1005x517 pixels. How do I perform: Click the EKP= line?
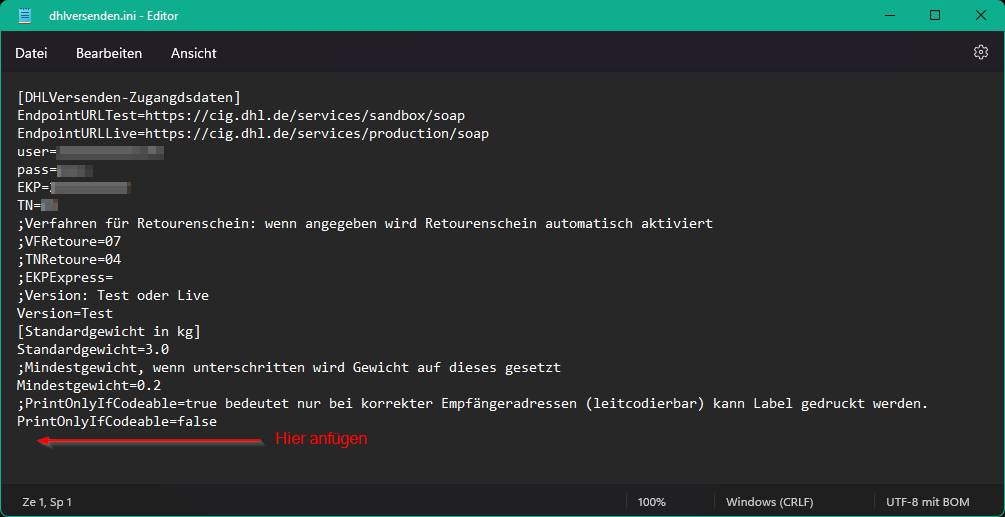74,188
